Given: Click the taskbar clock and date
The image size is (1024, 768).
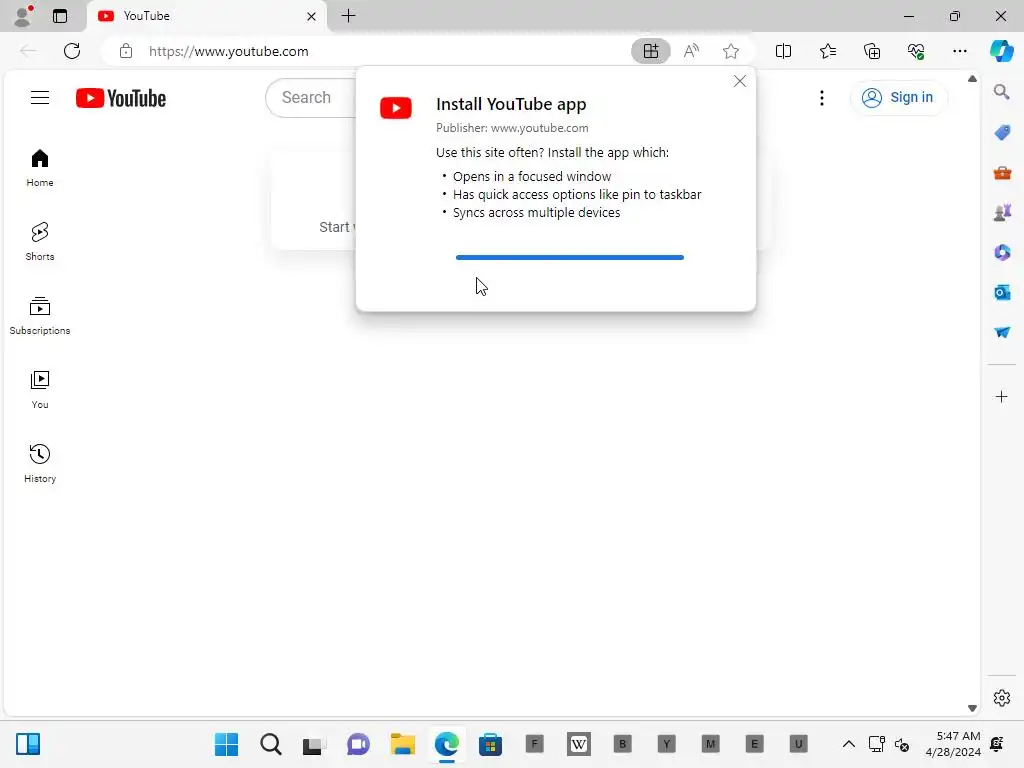Looking at the screenshot, I should [953, 744].
